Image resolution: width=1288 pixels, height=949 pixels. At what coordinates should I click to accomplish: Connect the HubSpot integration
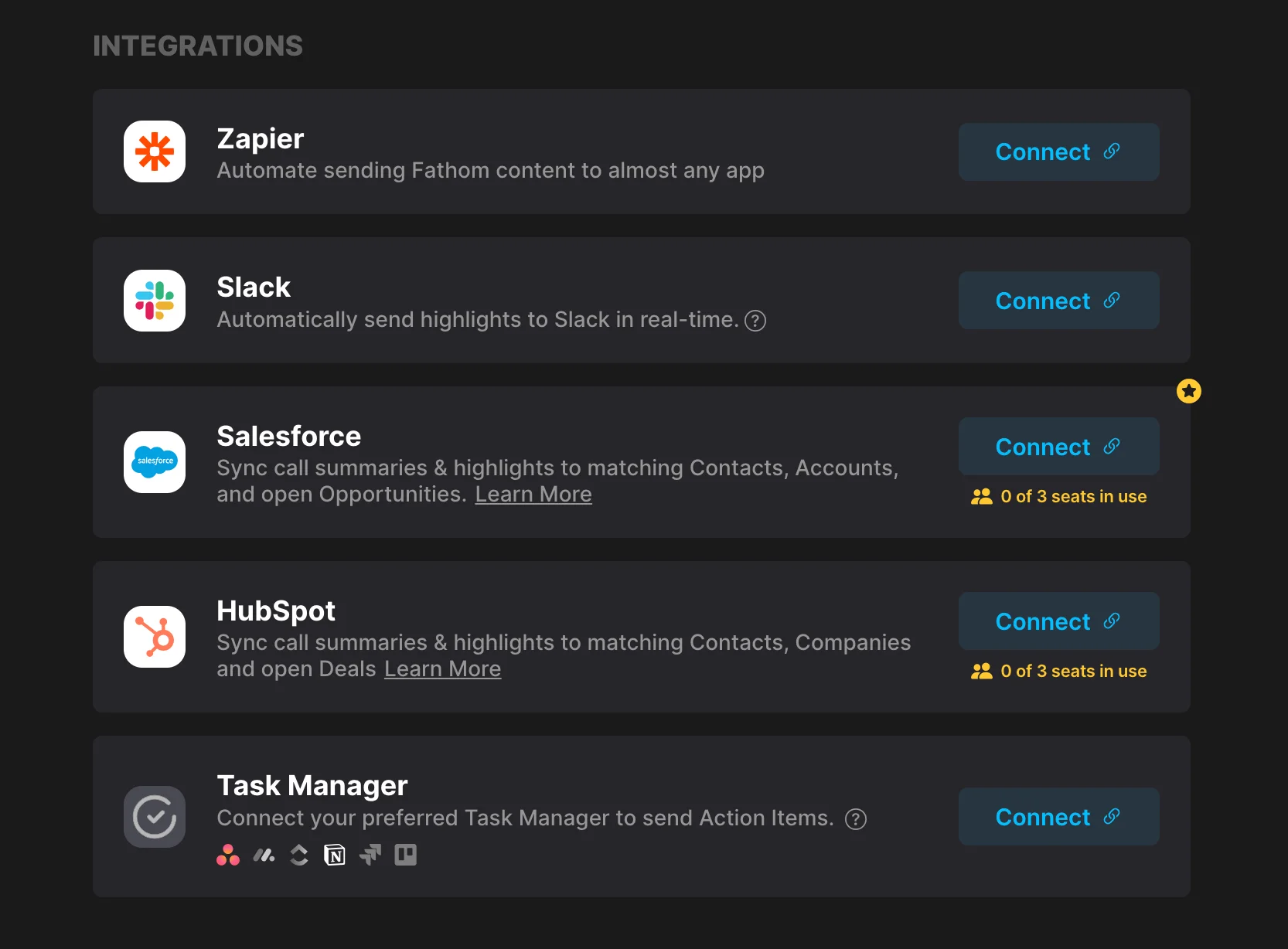tap(1059, 621)
